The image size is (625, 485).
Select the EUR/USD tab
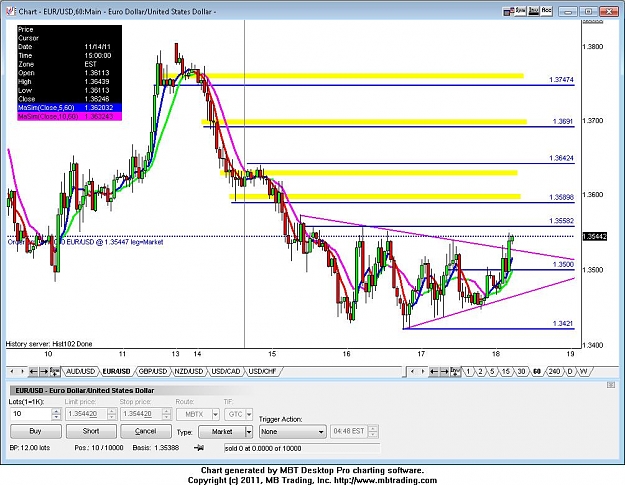tap(116, 371)
